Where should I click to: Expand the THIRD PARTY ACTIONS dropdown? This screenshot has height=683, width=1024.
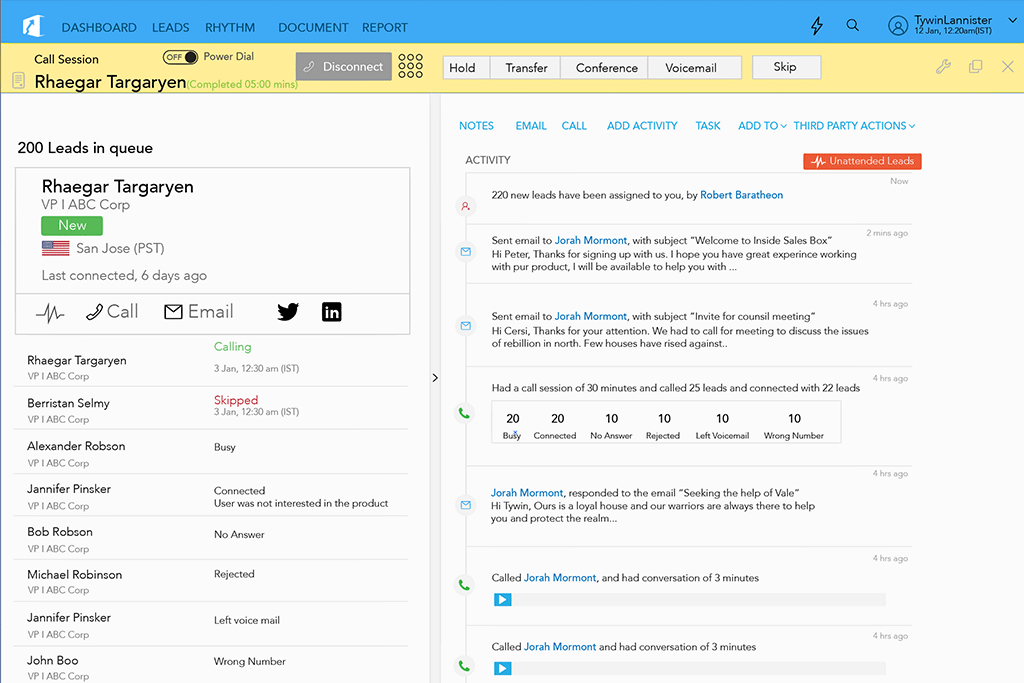pyautogui.click(x=854, y=126)
